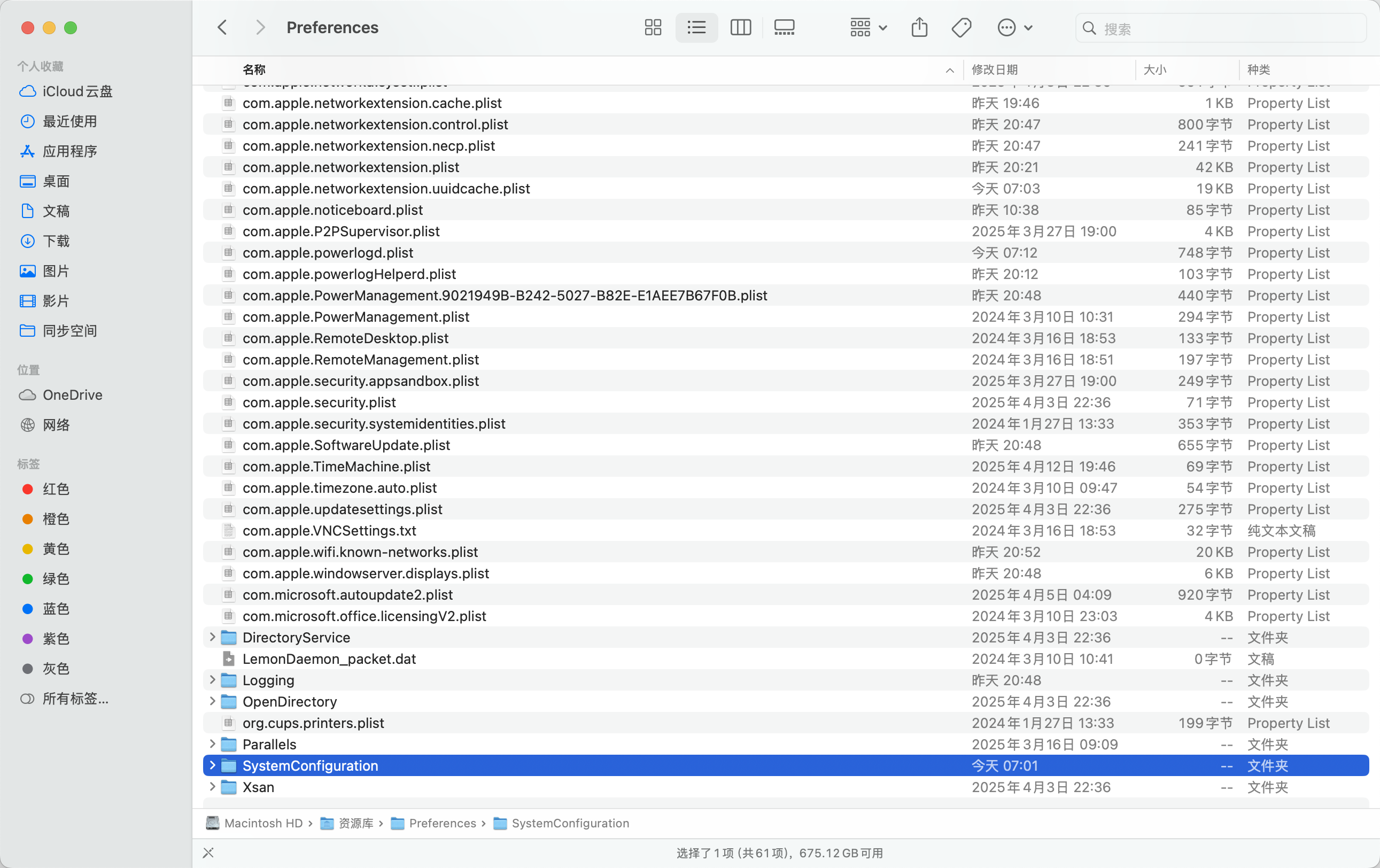This screenshot has height=868, width=1380.
Task: Sort by 大小 column header
Action: click(x=1155, y=69)
